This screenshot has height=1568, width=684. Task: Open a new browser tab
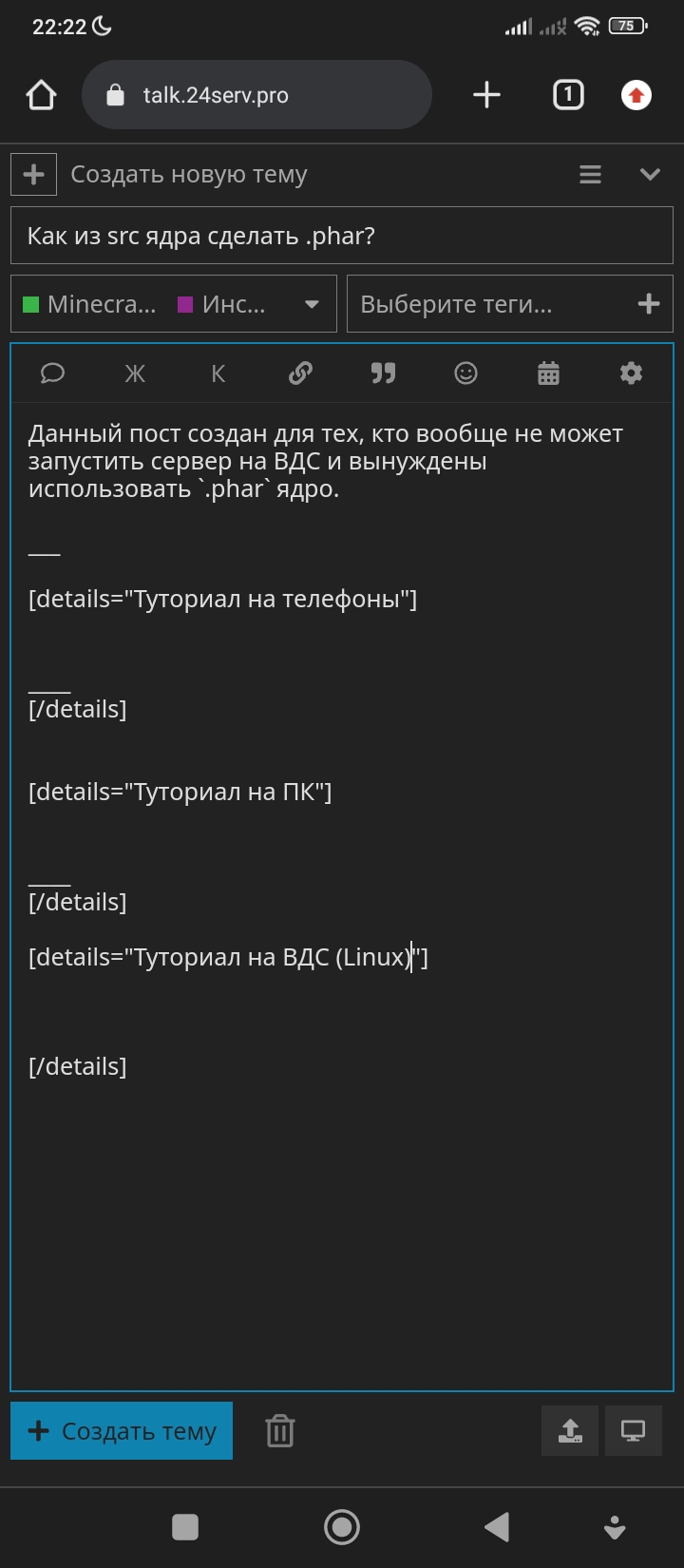486,95
